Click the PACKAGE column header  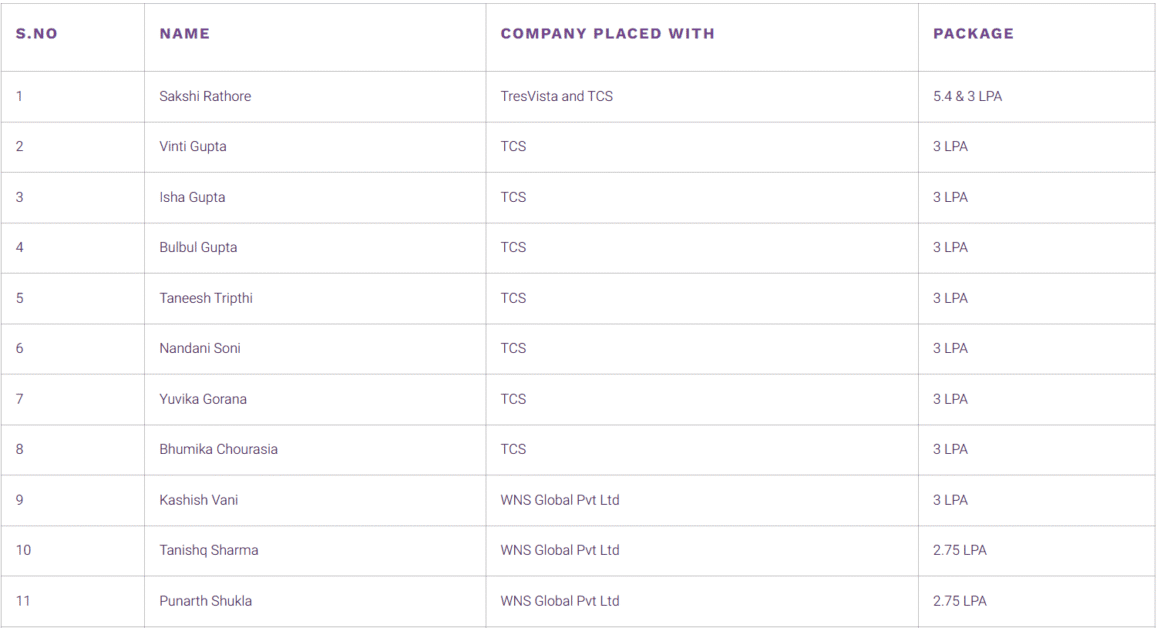pos(973,34)
